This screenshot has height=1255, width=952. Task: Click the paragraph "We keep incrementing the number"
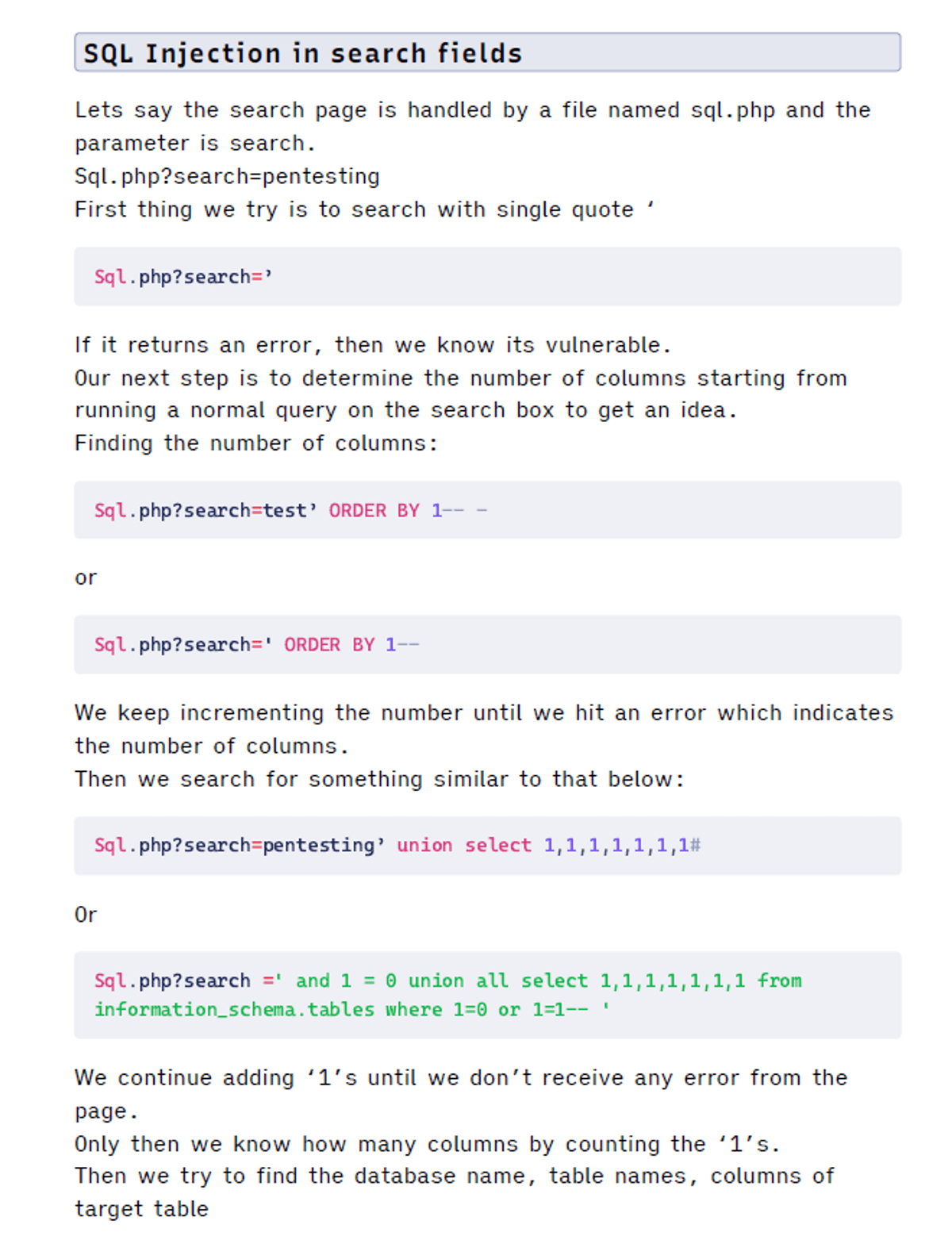(x=483, y=729)
